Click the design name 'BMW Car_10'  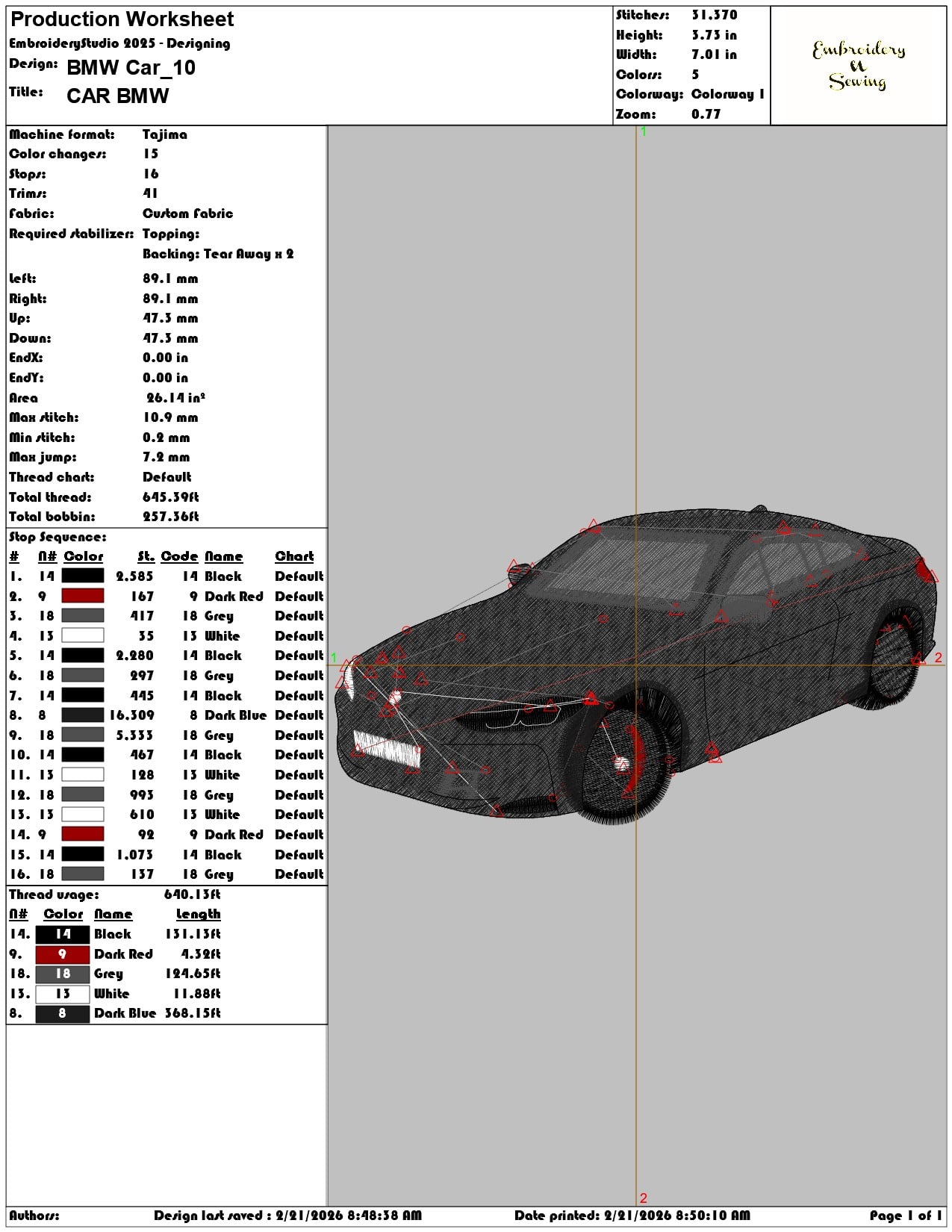(x=131, y=68)
